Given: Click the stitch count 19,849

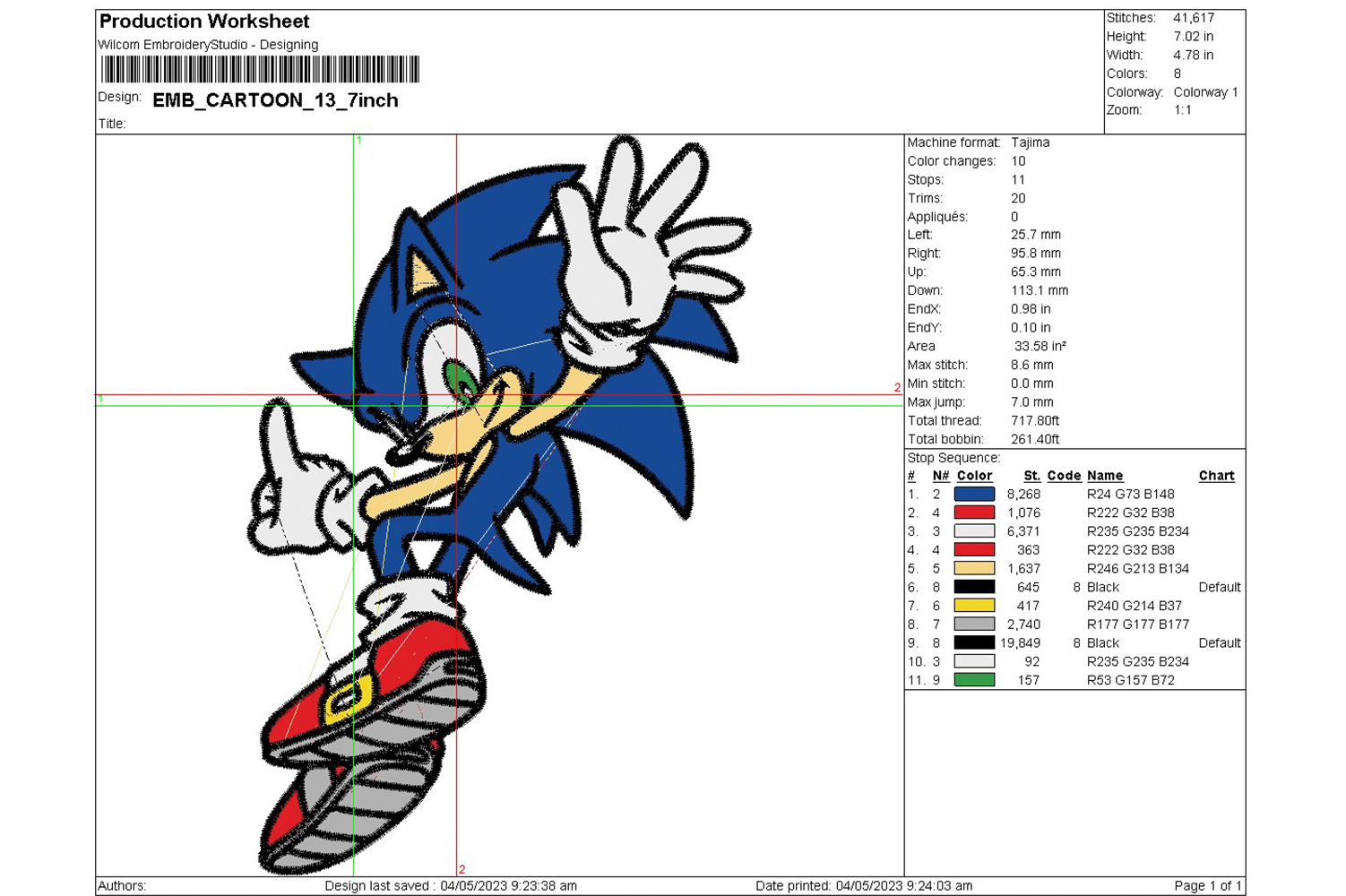Looking at the screenshot, I should coord(1020,642).
